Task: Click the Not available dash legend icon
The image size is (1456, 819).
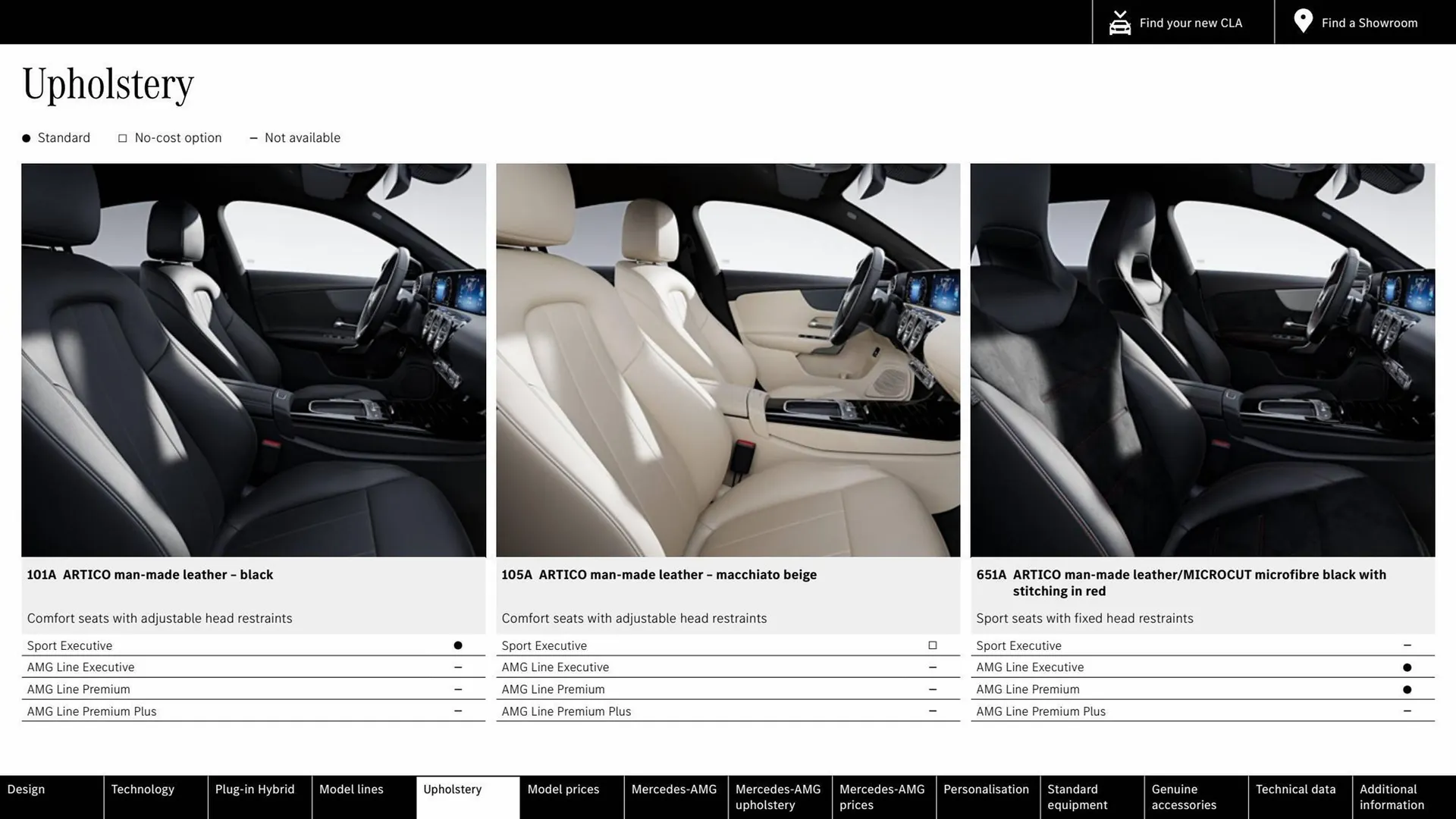Action: pyautogui.click(x=254, y=137)
